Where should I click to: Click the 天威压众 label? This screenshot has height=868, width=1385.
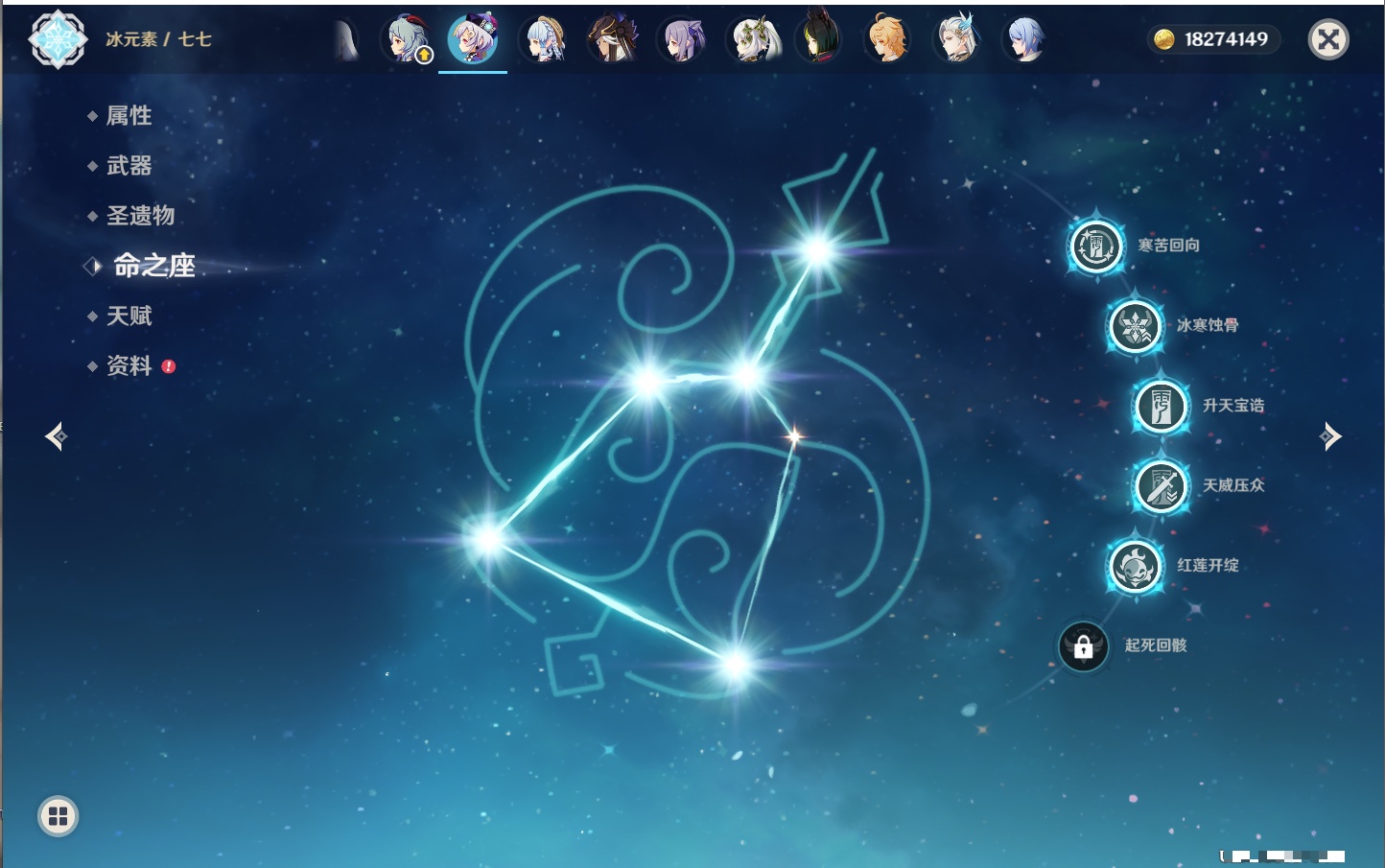1233,485
